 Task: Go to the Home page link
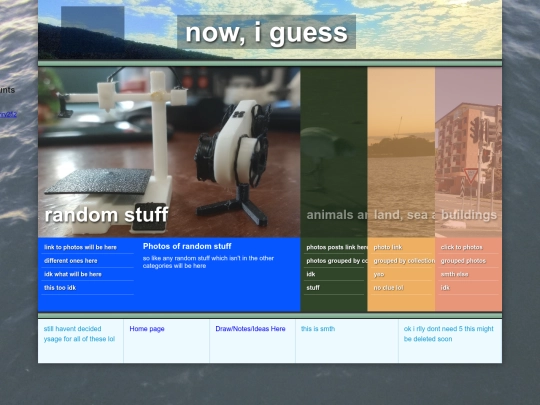[x=147, y=329]
